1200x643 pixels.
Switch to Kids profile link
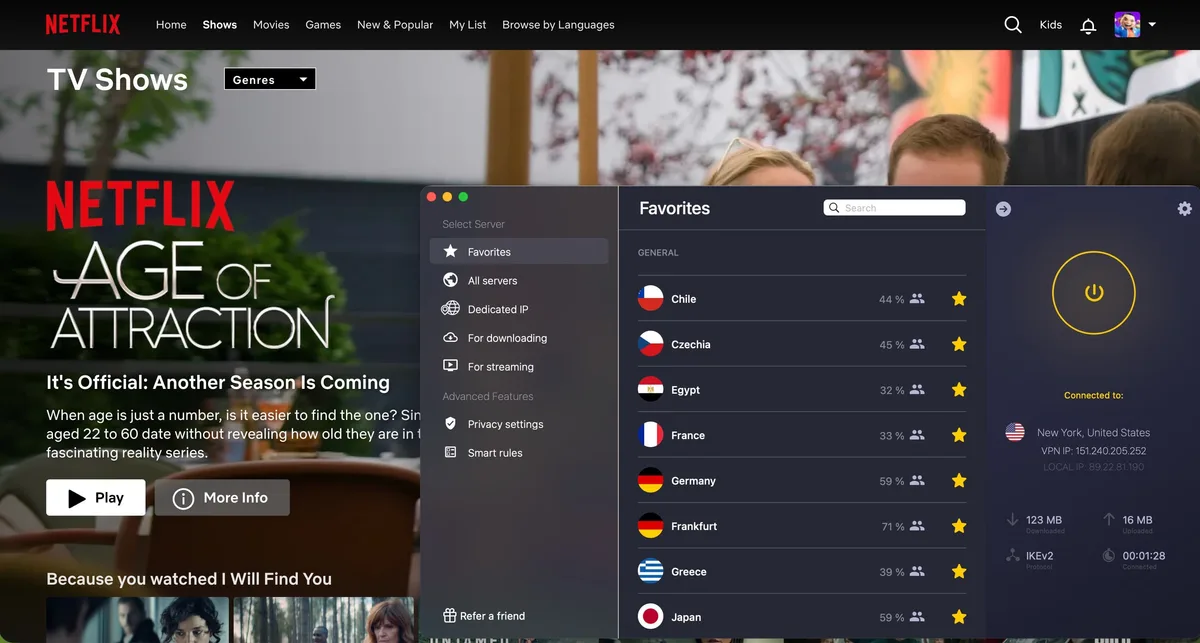pyautogui.click(x=1051, y=25)
